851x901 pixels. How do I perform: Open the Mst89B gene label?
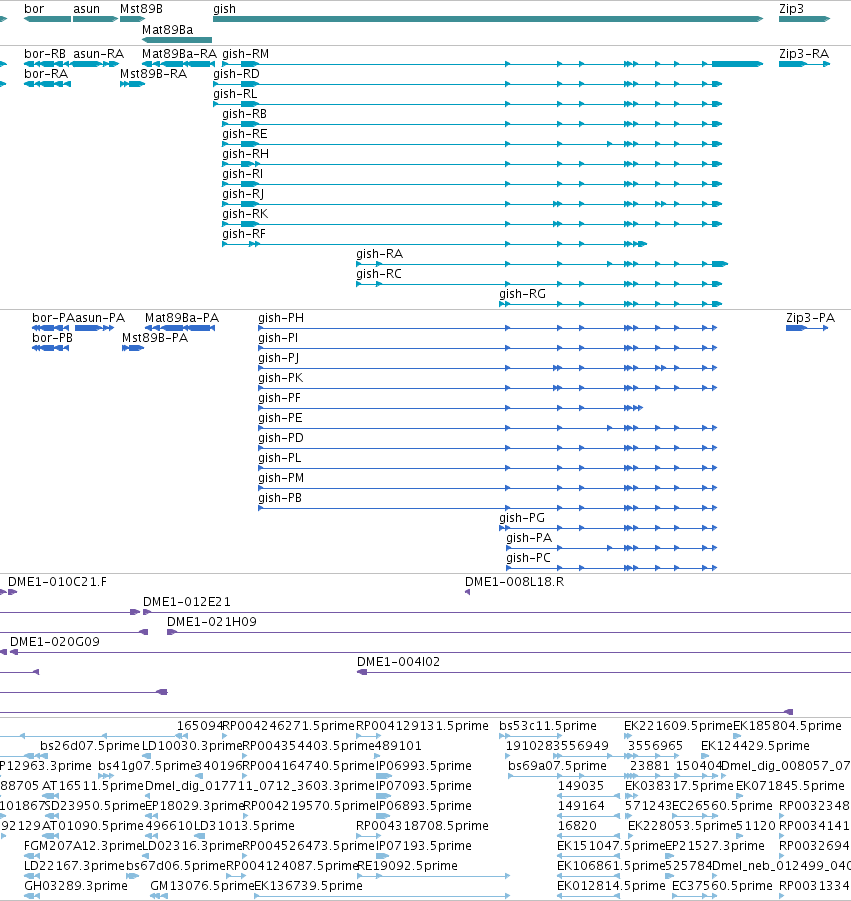click(x=141, y=9)
